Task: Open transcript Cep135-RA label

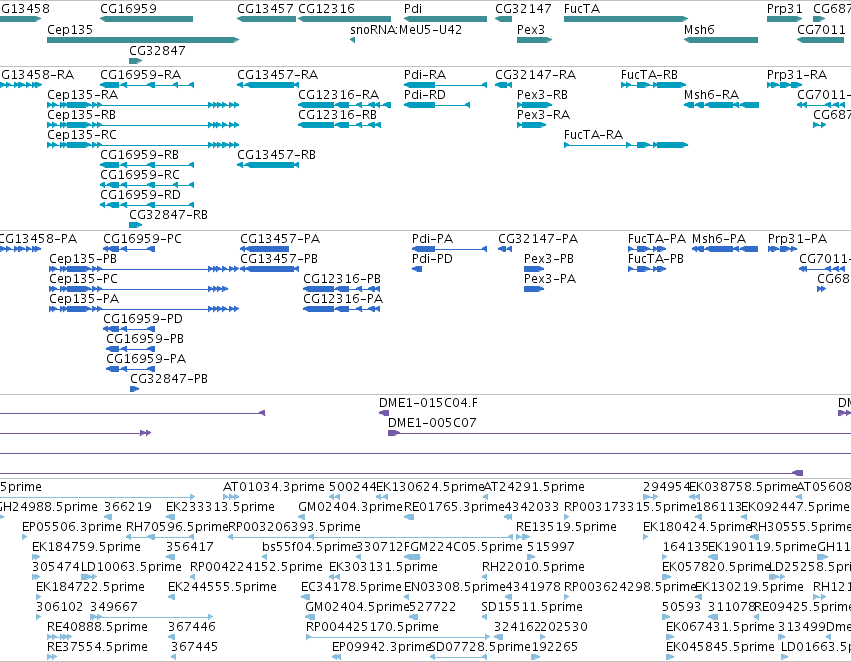Action: [82, 95]
